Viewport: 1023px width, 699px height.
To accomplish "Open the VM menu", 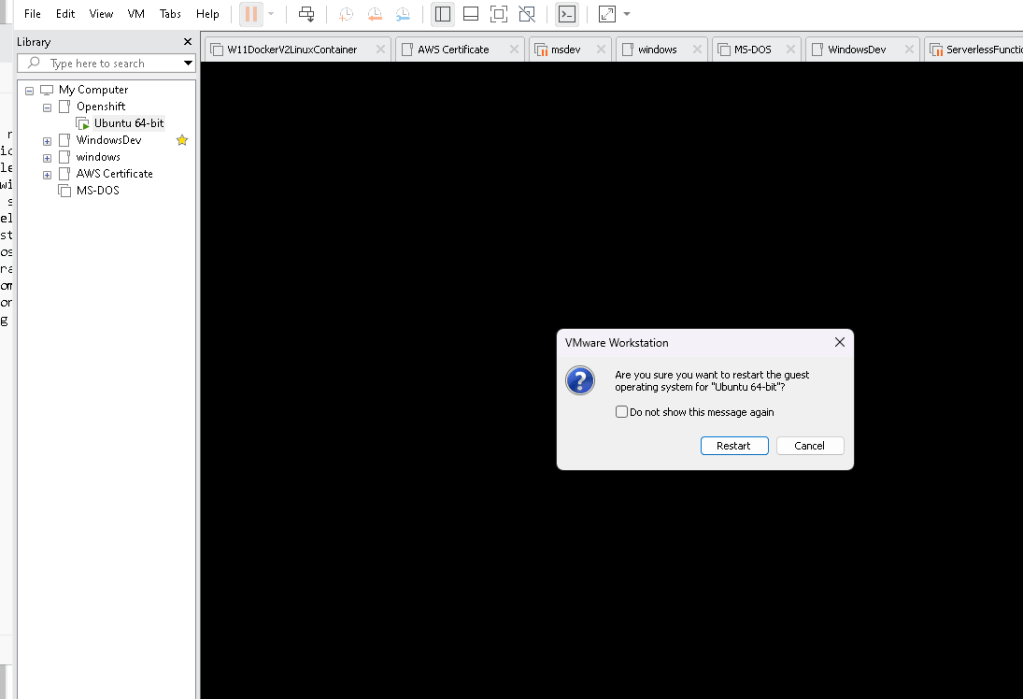I will (x=136, y=14).
